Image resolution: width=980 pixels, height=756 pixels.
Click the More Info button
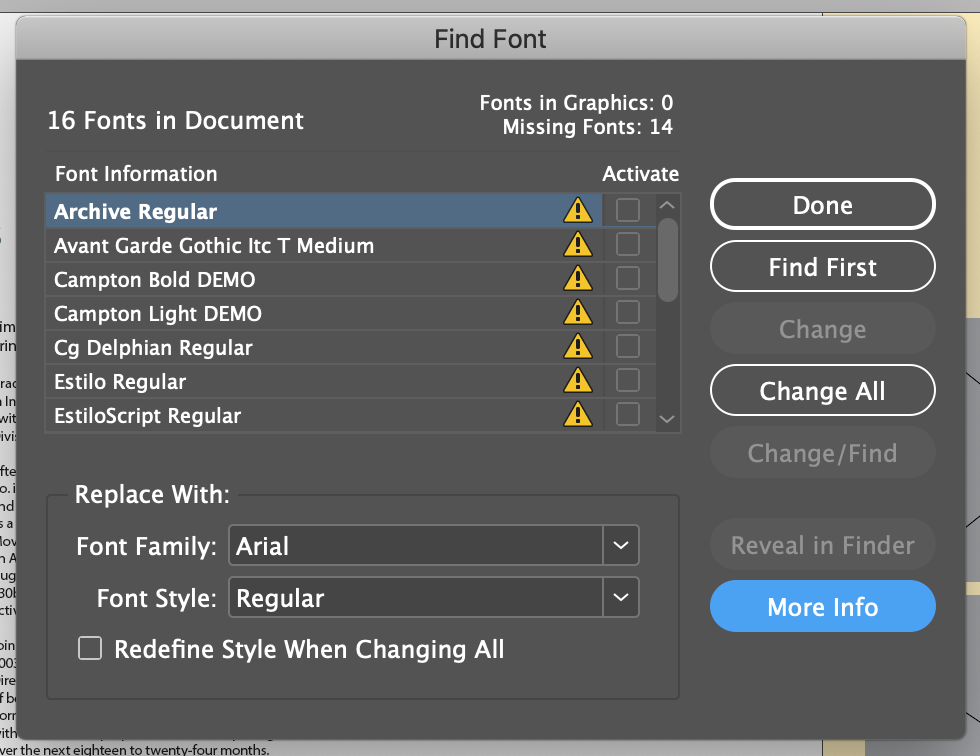click(x=822, y=607)
